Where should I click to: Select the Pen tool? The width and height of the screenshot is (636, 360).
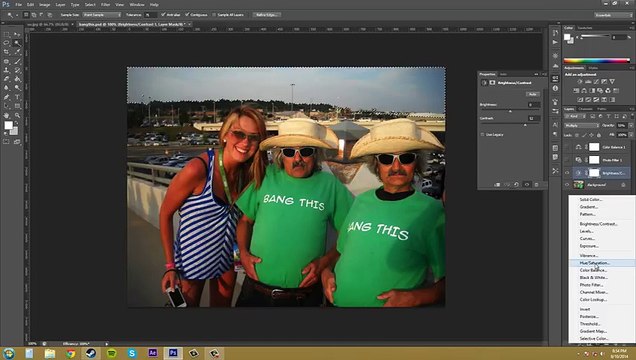pyautogui.click(x=6, y=97)
